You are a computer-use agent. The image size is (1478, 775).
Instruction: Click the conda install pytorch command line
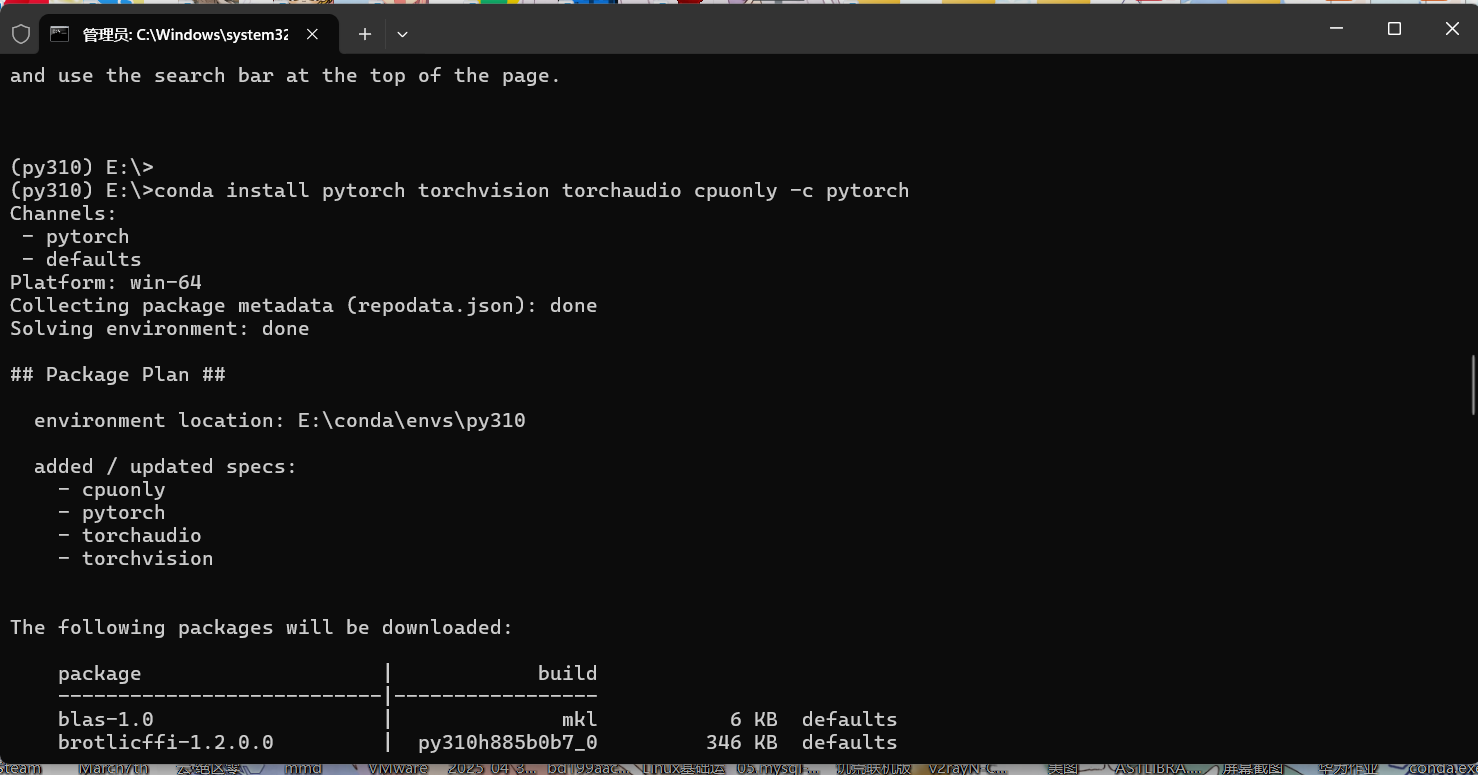(x=460, y=190)
